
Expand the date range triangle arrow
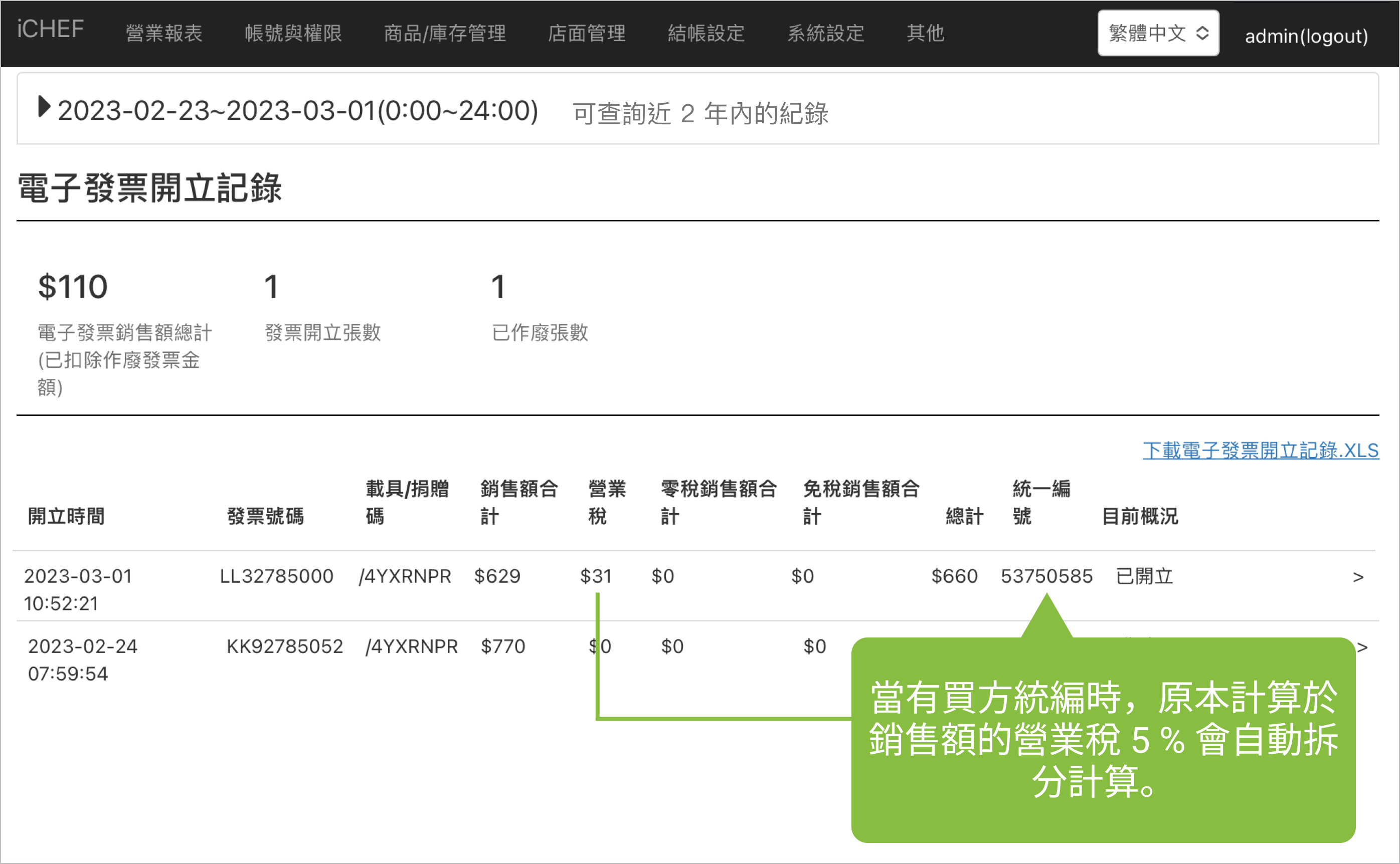44,107
